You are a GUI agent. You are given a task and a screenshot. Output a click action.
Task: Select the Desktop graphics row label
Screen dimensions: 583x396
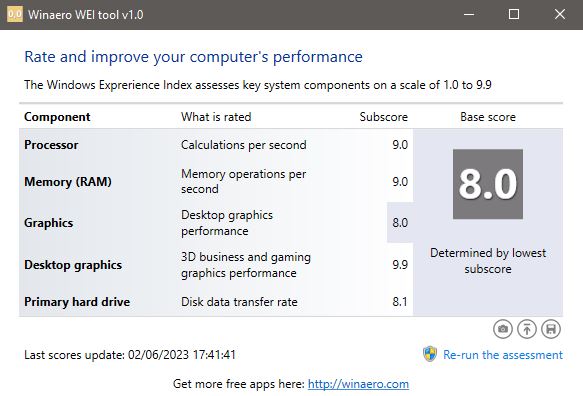click(73, 265)
